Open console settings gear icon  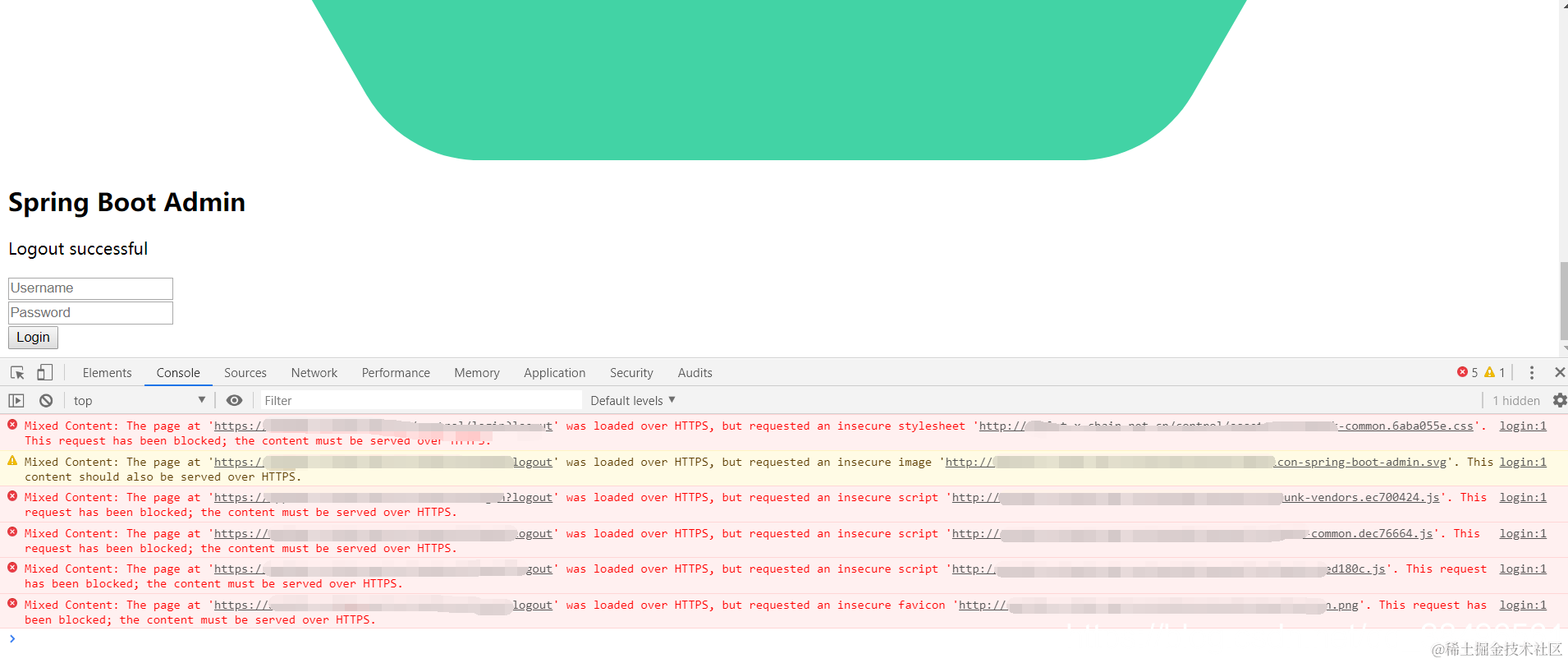1560,401
